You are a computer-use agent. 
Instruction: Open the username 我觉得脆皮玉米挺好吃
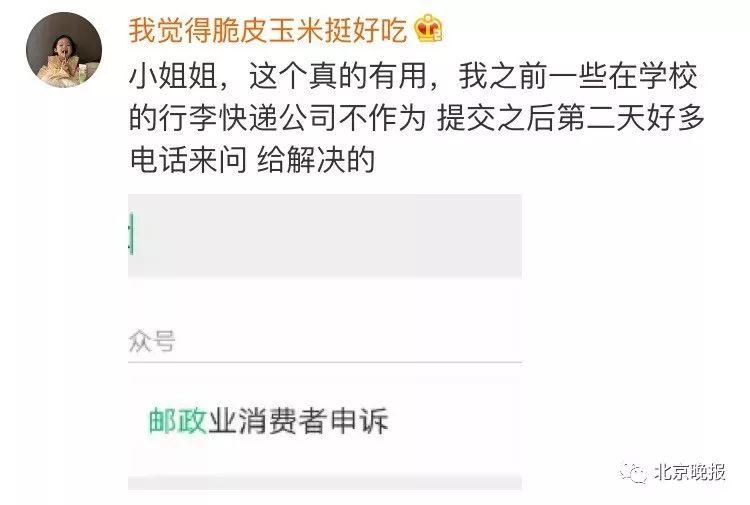pyautogui.click(x=268, y=30)
